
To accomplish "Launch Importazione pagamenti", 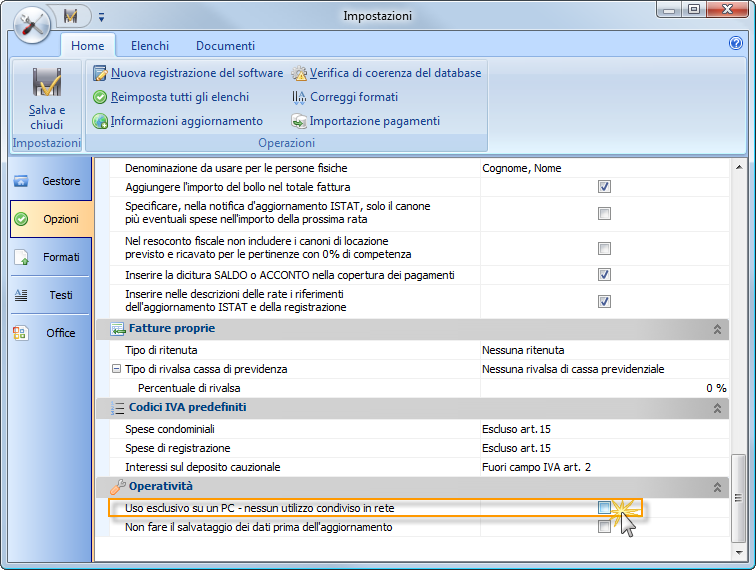I will pyautogui.click(x=374, y=121).
